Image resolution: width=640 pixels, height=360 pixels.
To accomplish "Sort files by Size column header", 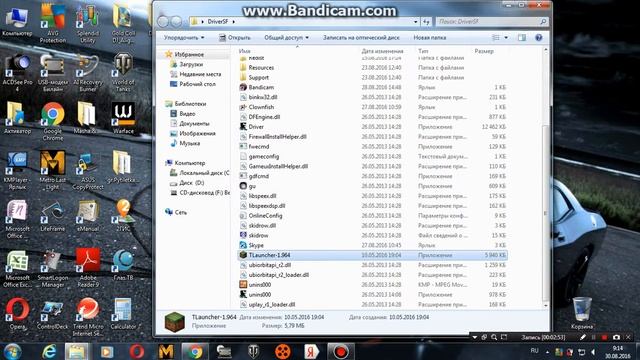I will [x=484, y=51].
